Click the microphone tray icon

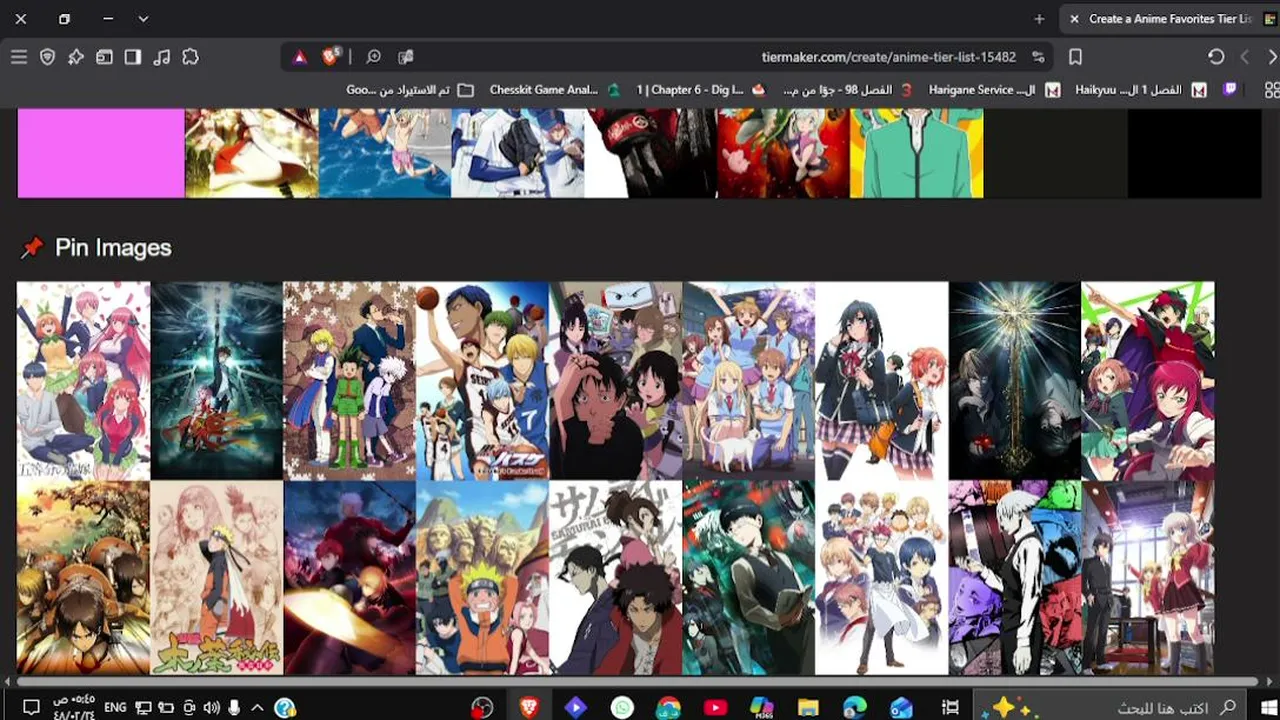[234, 707]
